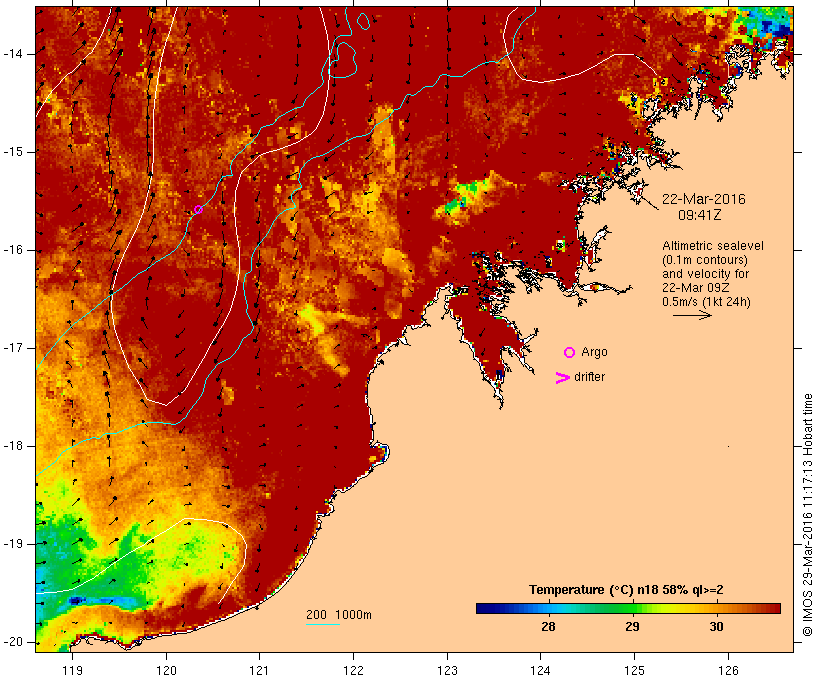Click the 'Argo' legend label
The height and width of the screenshot is (680, 820).
point(594,353)
